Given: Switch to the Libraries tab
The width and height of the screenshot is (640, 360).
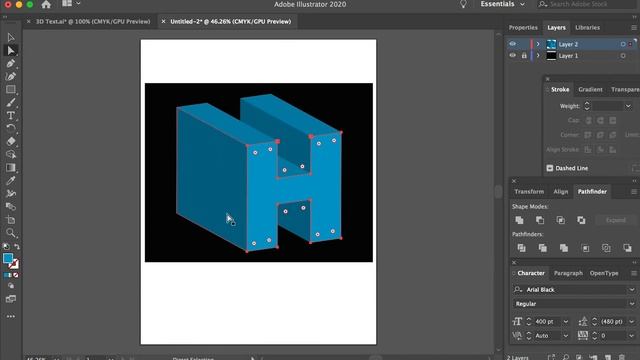Looking at the screenshot, I should coord(587,28).
